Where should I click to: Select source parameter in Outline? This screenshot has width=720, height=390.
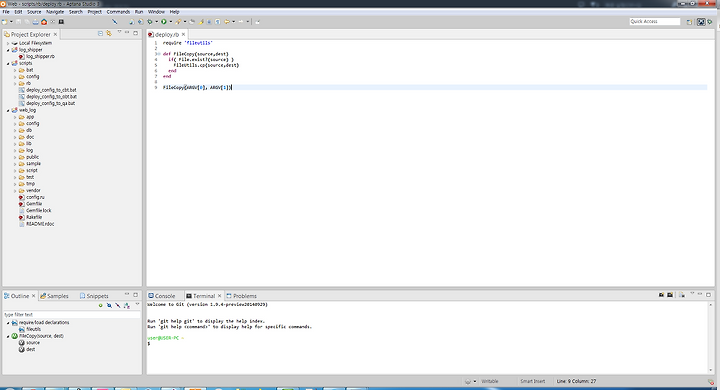click(29, 343)
